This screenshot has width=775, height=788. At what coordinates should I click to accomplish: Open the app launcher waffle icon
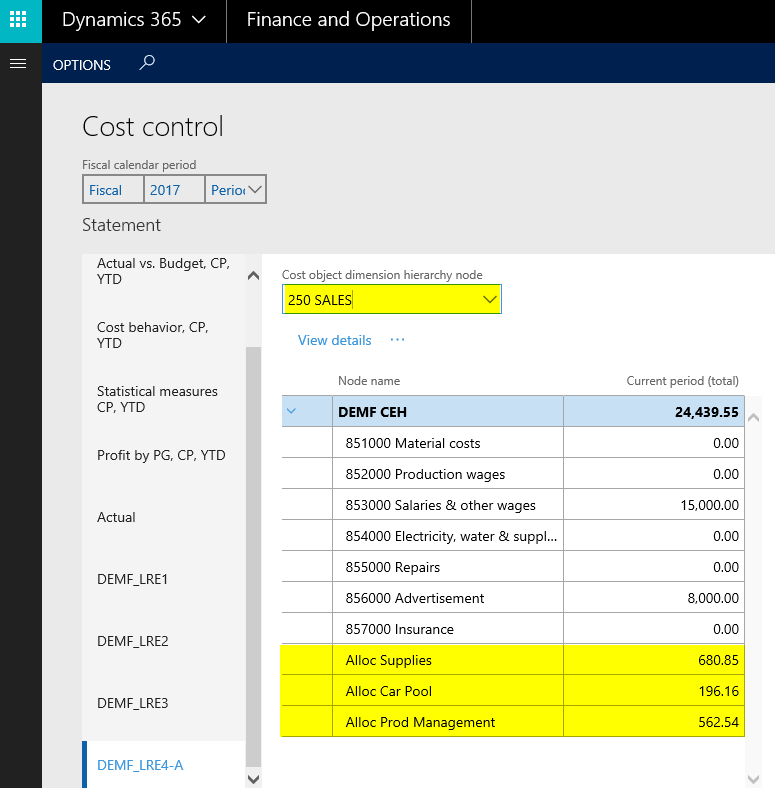click(x=20, y=20)
